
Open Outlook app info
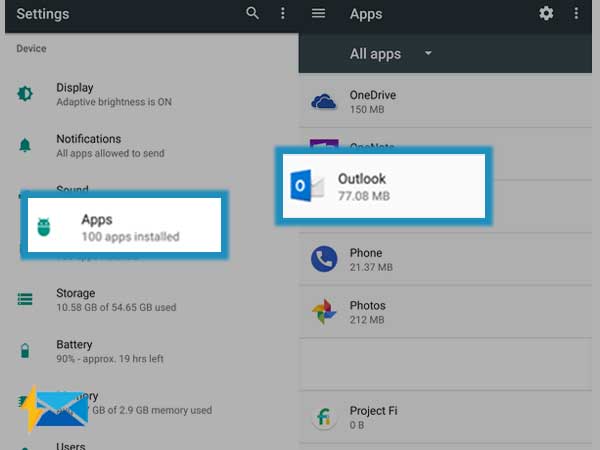coord(384,186)
